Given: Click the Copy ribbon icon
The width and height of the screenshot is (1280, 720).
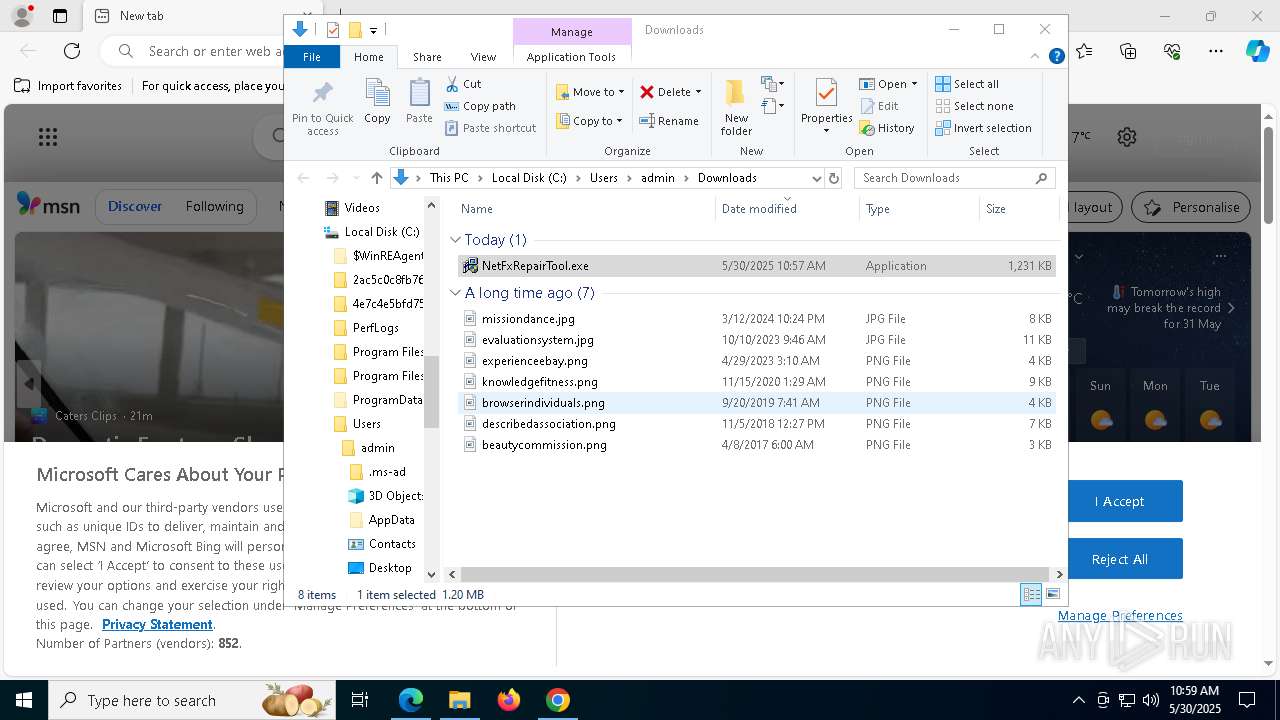Looking at the screenshot, I should click(377, 102).
